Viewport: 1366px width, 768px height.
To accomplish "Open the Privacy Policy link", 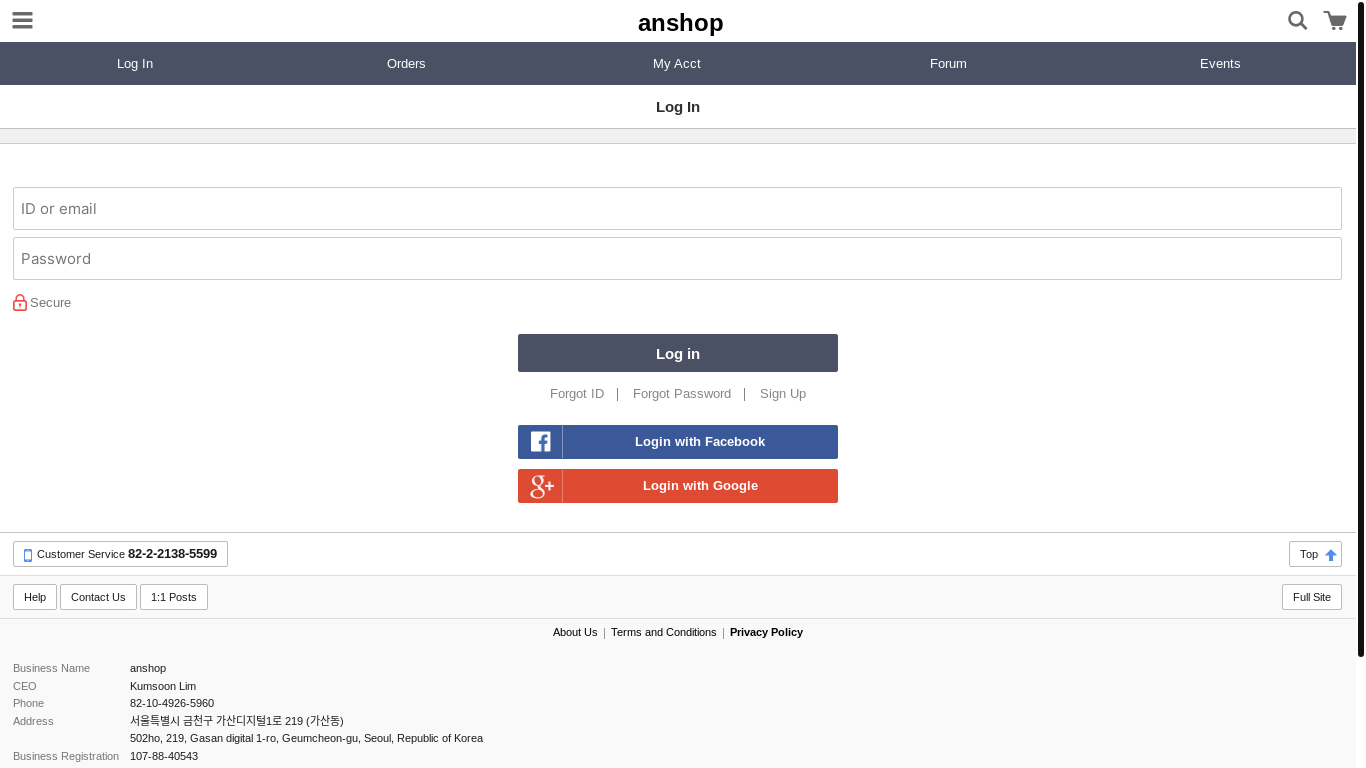I will click(766, 632).
